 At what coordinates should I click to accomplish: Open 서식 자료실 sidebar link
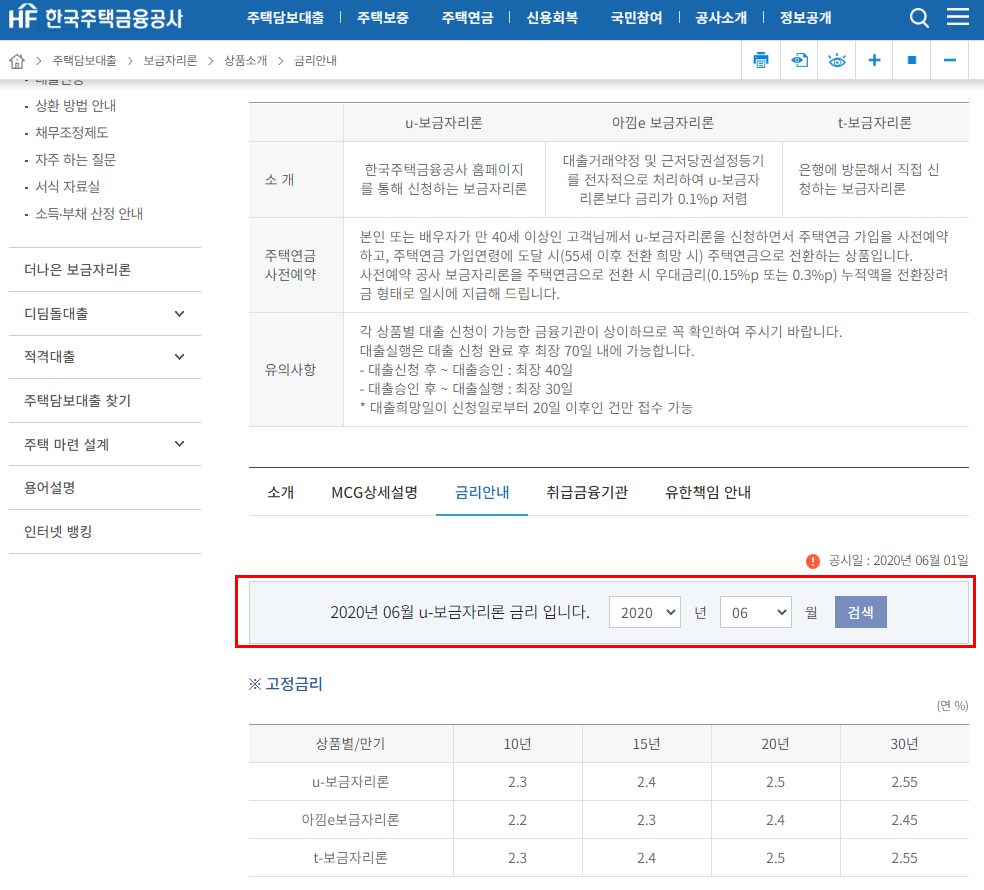coord(67,186)
